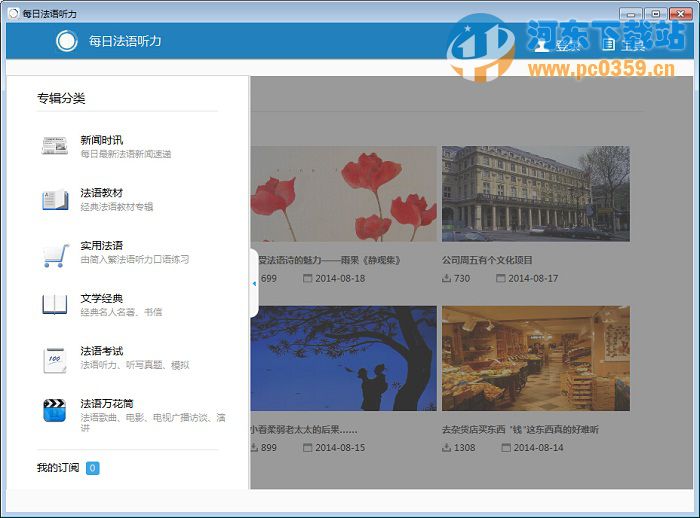
Task: Click download count 730
Action: pyautogui.click(x=462, y=278)
